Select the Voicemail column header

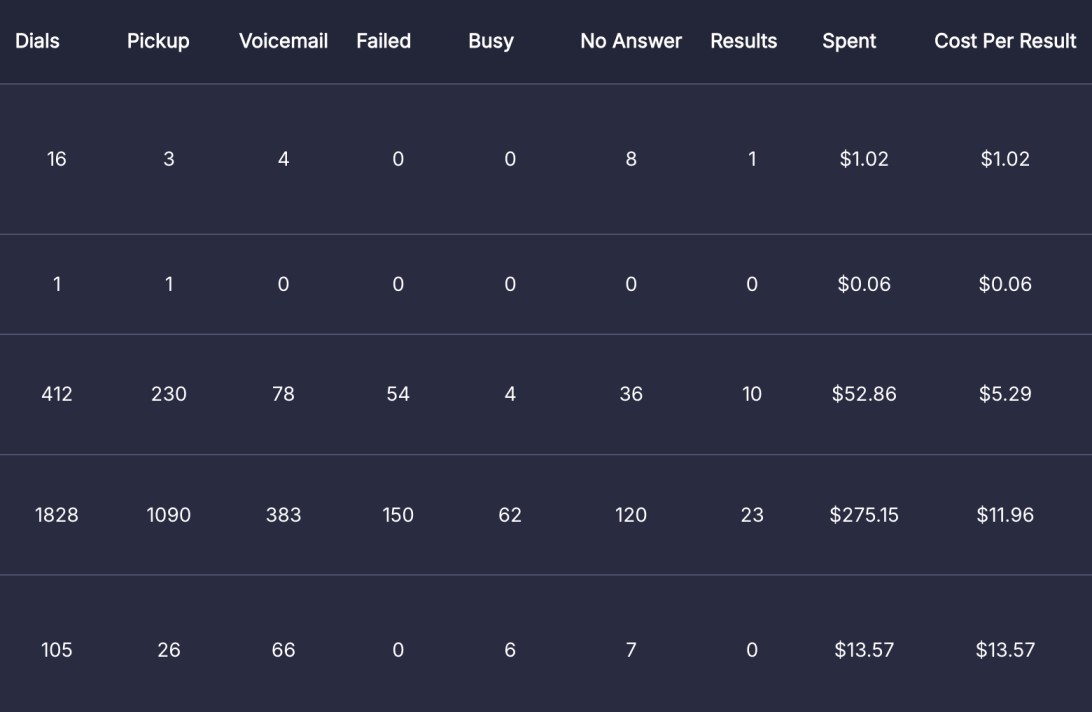(283, 41)
